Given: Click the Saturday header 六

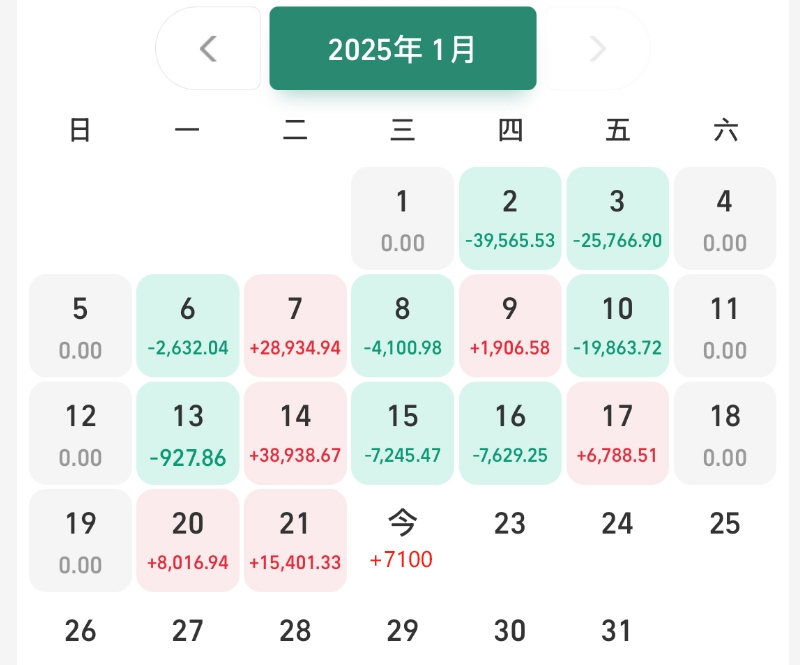Looking at the screenshot, I should 726,130.
